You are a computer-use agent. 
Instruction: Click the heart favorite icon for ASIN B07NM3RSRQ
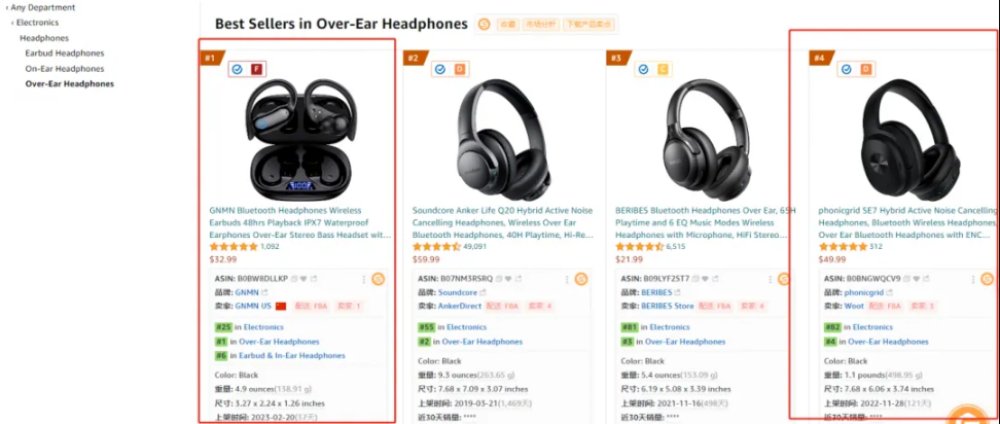pos(508,279)
